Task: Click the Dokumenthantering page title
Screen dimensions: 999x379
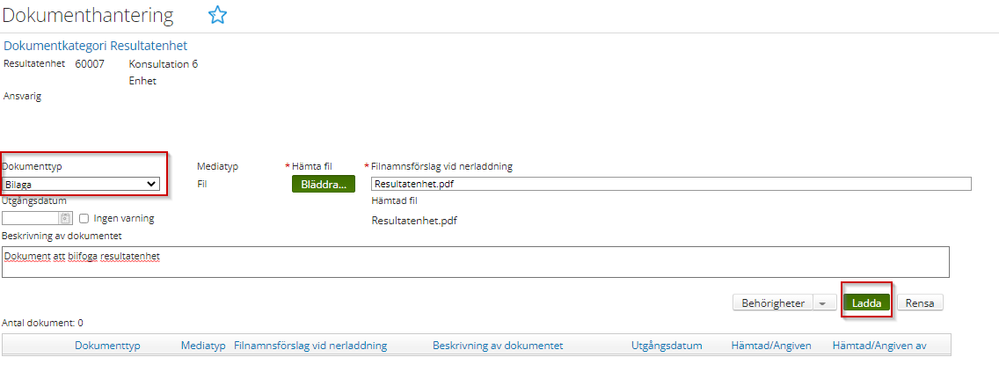Action: point(88,15)
